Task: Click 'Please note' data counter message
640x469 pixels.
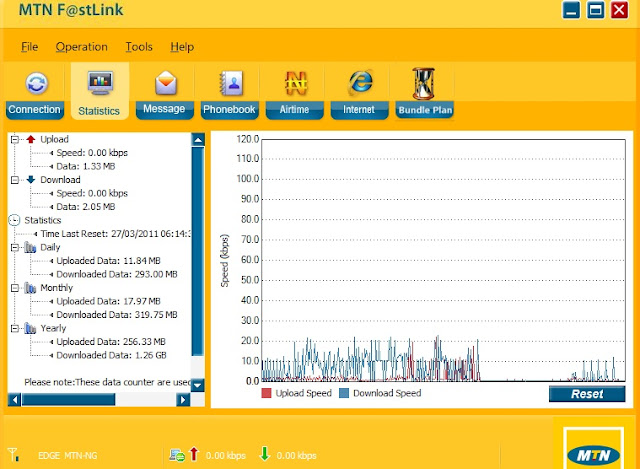Action: 107,382
